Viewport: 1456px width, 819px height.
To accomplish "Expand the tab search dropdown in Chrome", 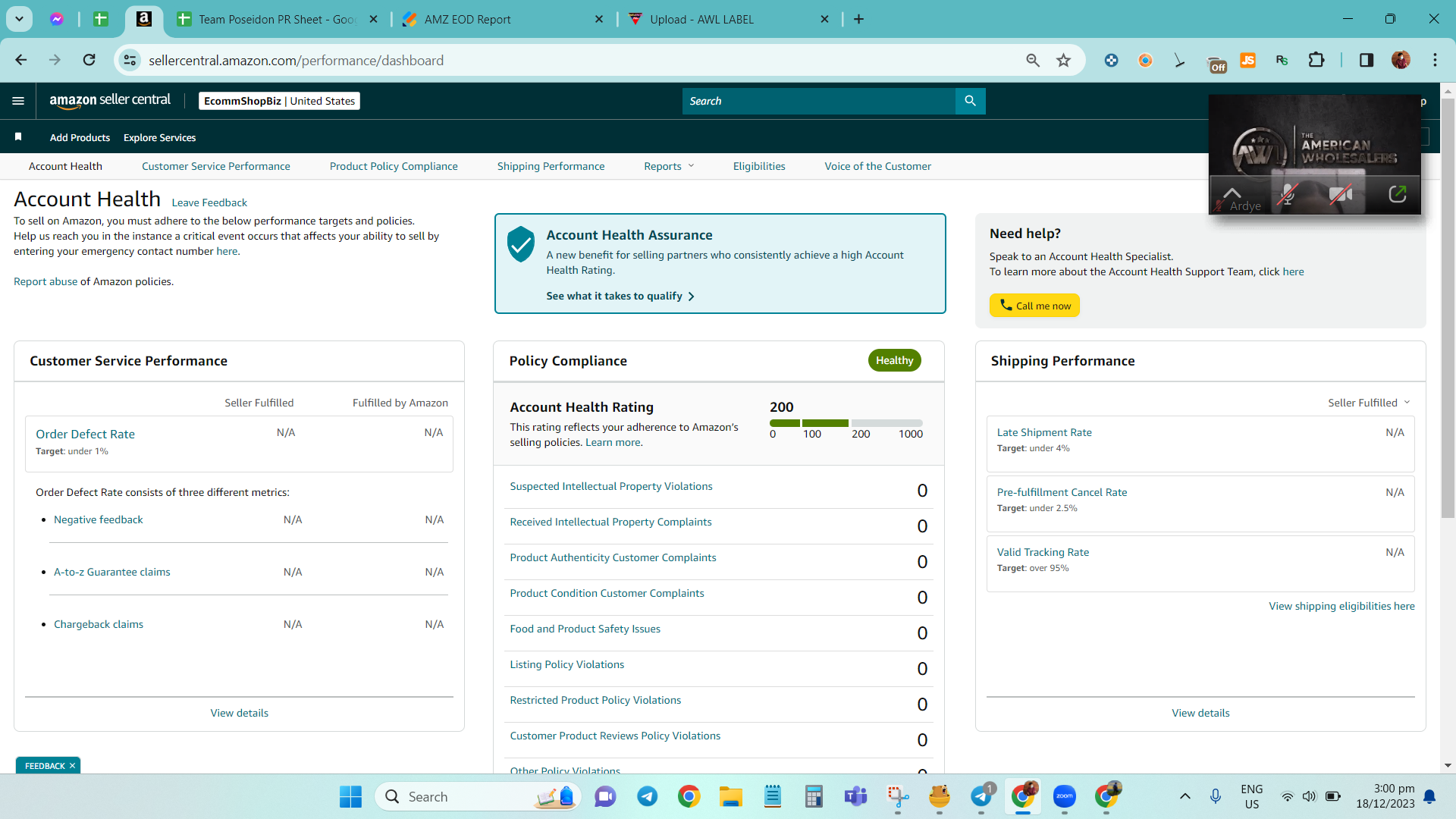I will 19,19.
